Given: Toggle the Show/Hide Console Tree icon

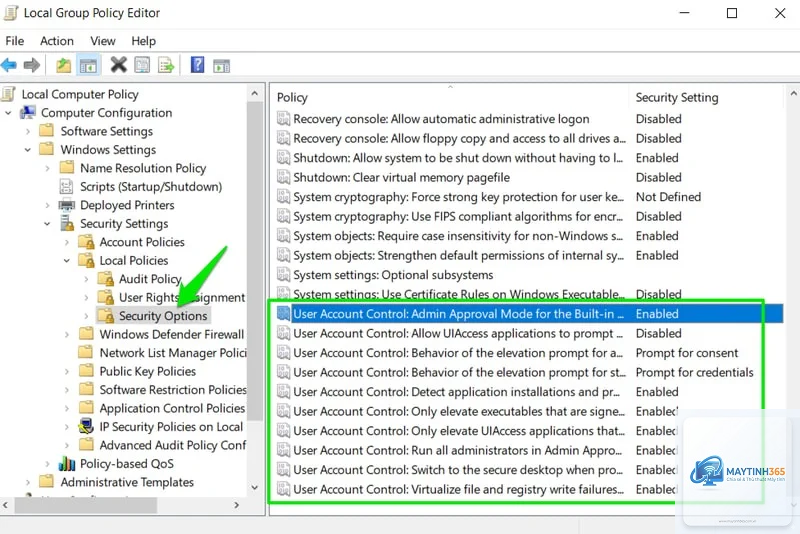Looking at the screenshot, I should tap(88, 65).
